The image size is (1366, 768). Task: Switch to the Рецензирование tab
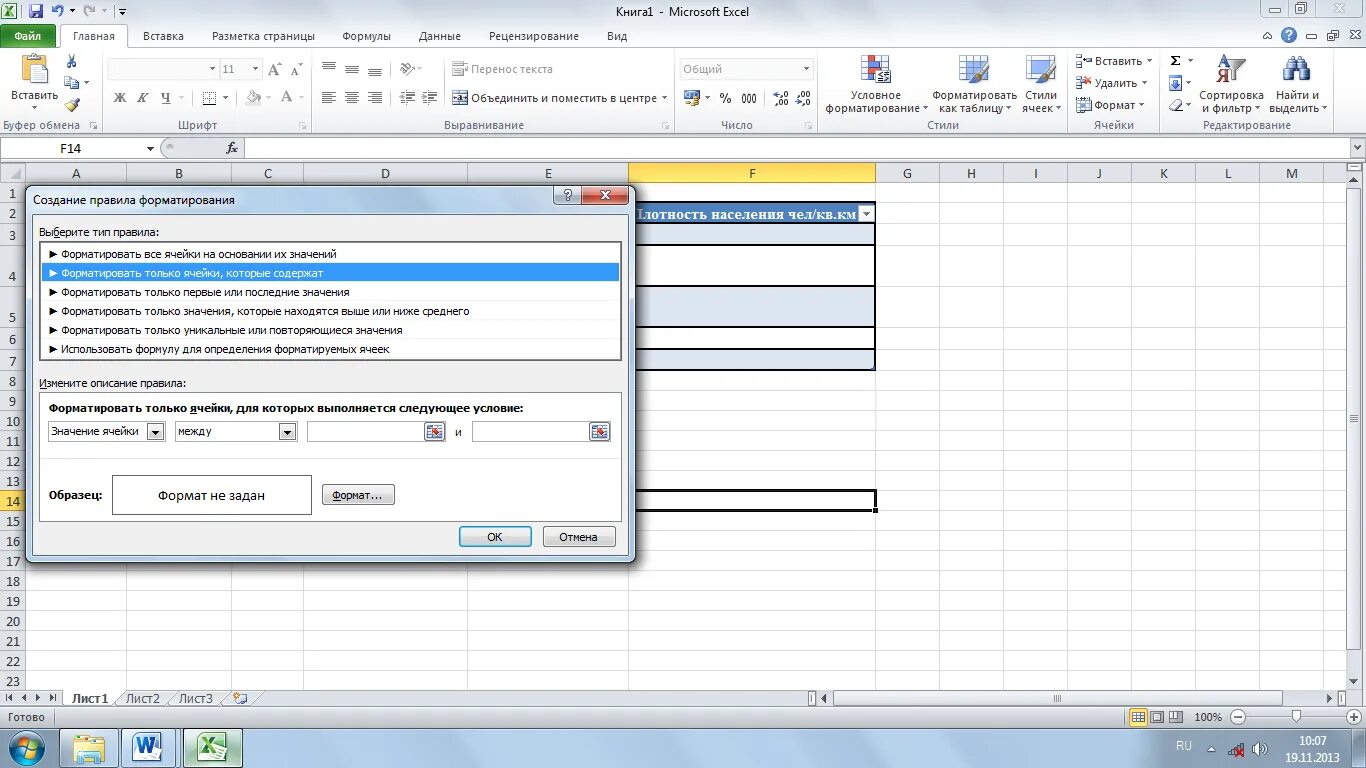534,36
